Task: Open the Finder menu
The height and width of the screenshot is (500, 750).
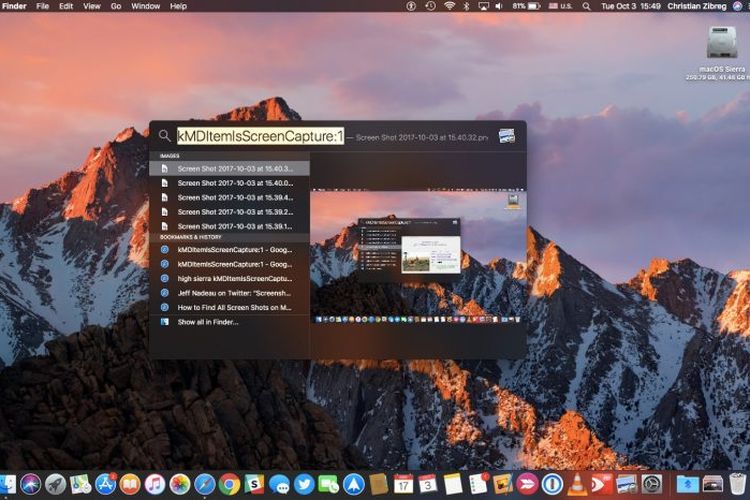Action: [x=14, y=6]
